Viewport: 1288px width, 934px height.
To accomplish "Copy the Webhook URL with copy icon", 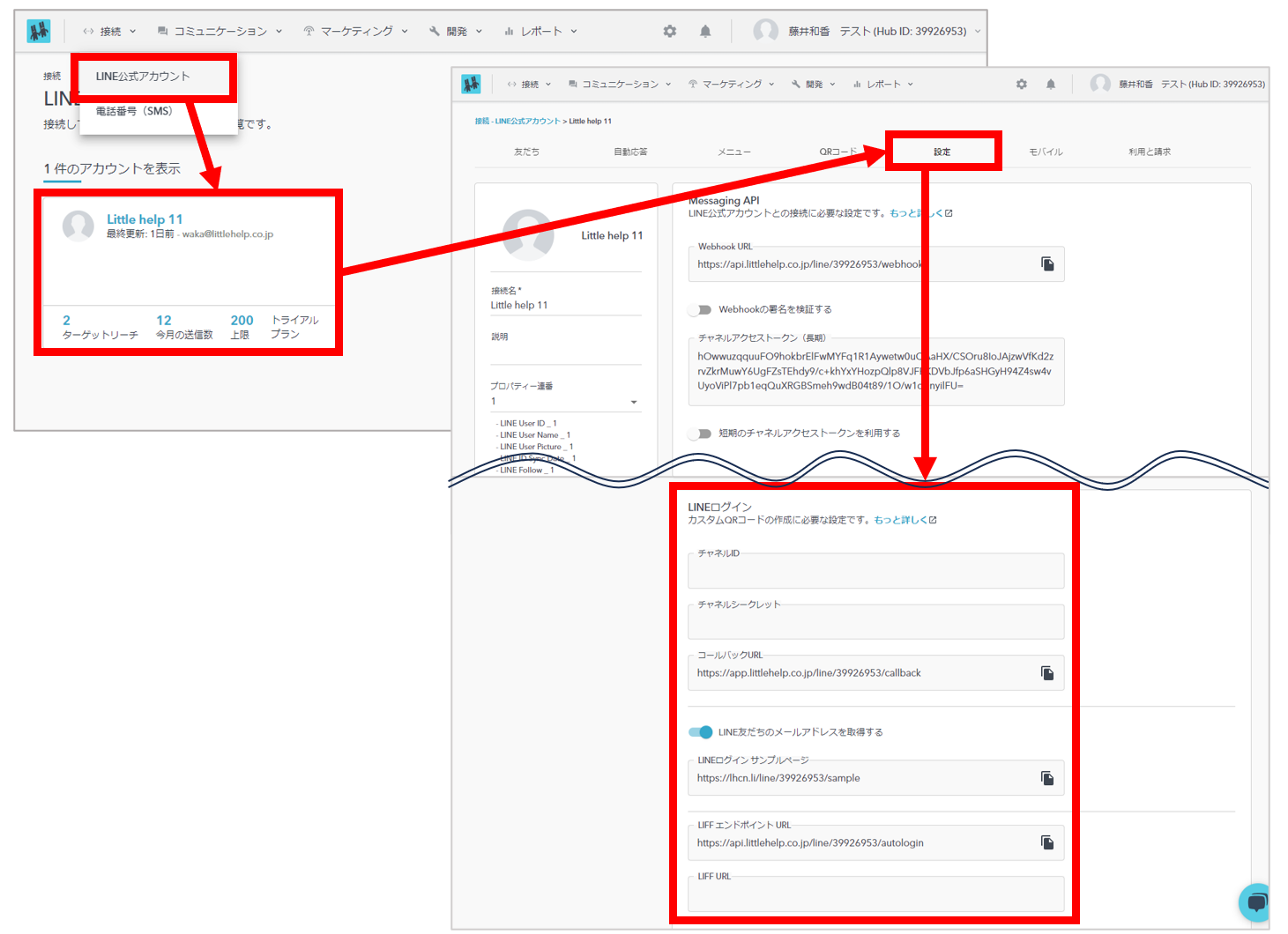I will [1047, 264].
